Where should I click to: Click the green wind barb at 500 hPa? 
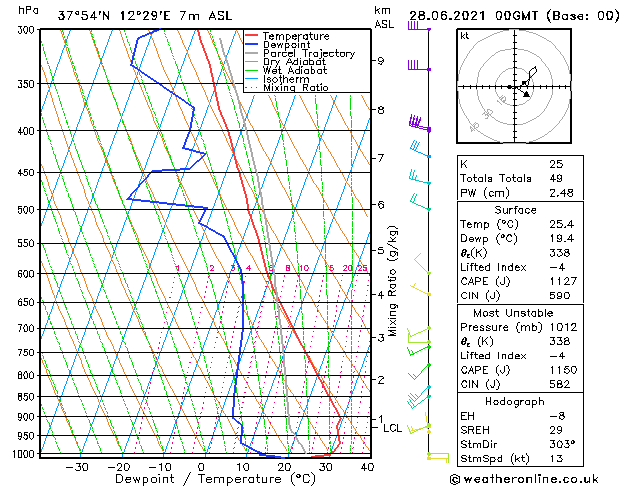tap(420, 202)
